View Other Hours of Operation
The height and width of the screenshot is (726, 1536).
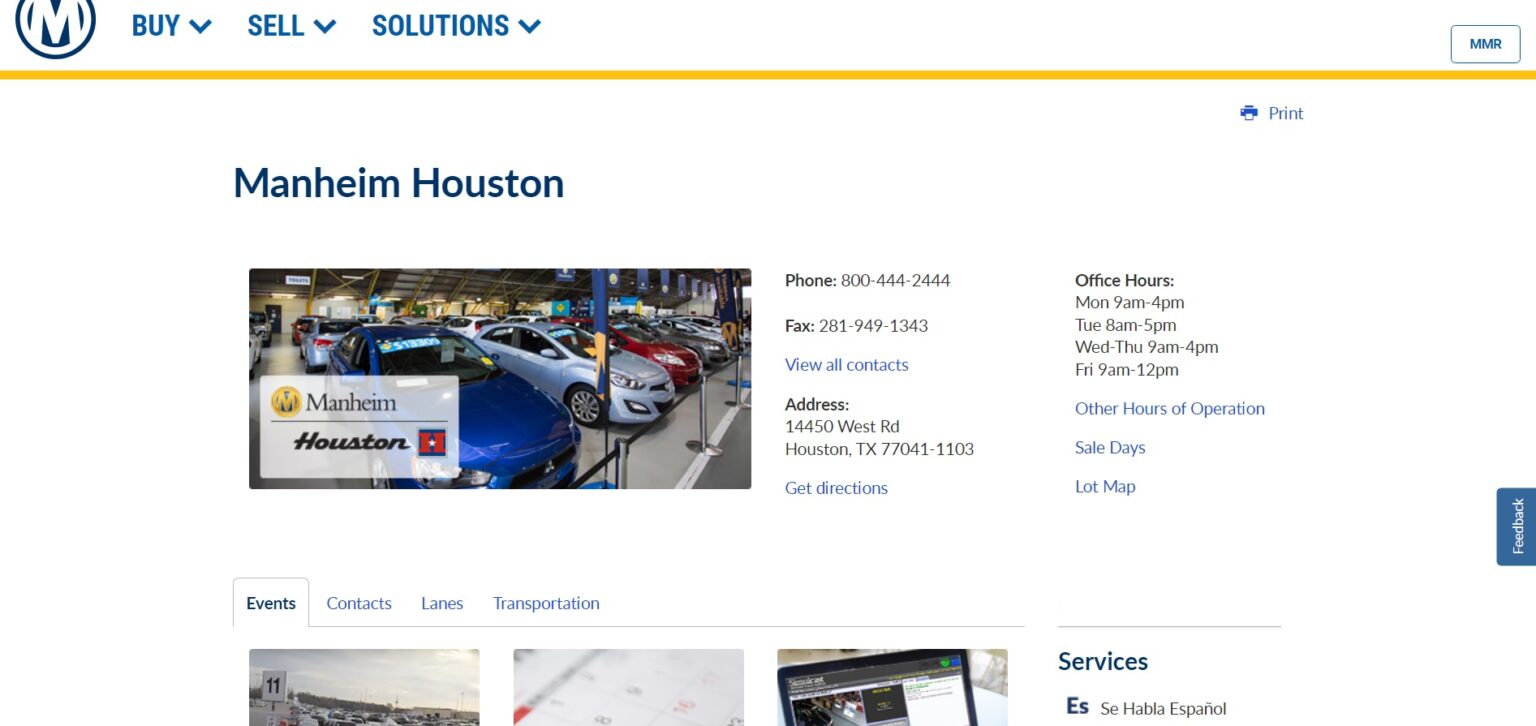[x=1169, y=408]
